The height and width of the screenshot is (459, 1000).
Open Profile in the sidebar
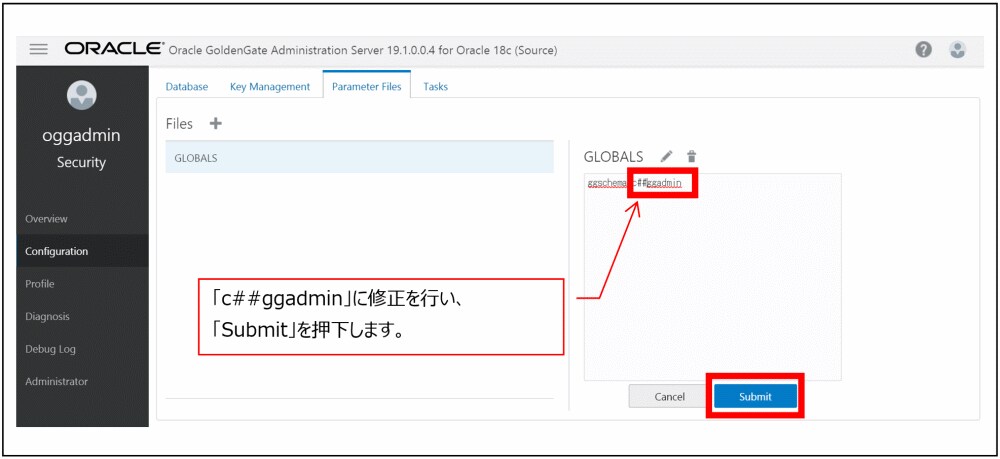[82, 284]
